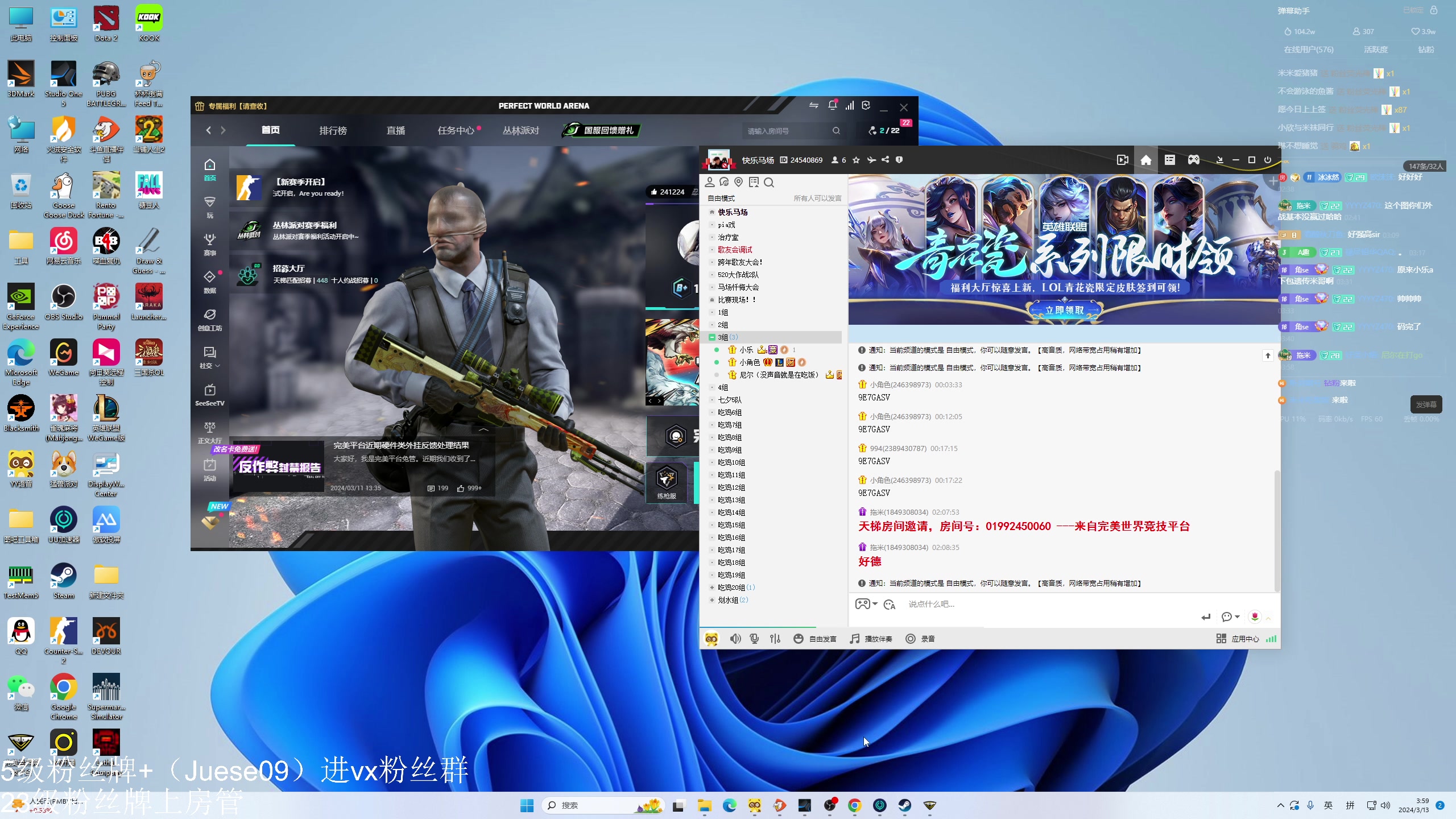Image resolution: width=1456 pixels, height=819 pixels.
Task: Toggle 录音 recording
Action: point(920,639)
